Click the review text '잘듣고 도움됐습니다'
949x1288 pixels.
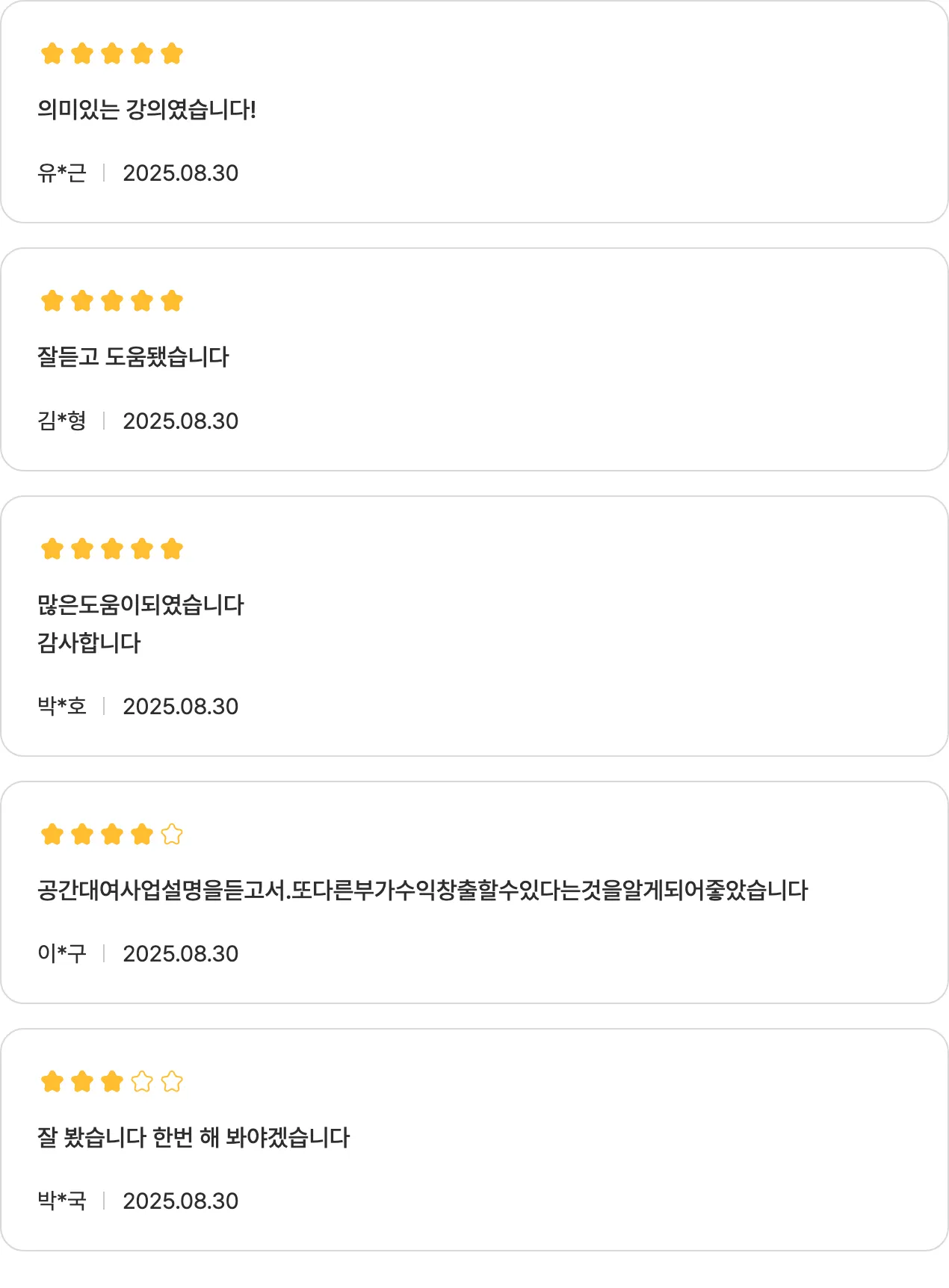pyautogui.click(x=133, y=357)
